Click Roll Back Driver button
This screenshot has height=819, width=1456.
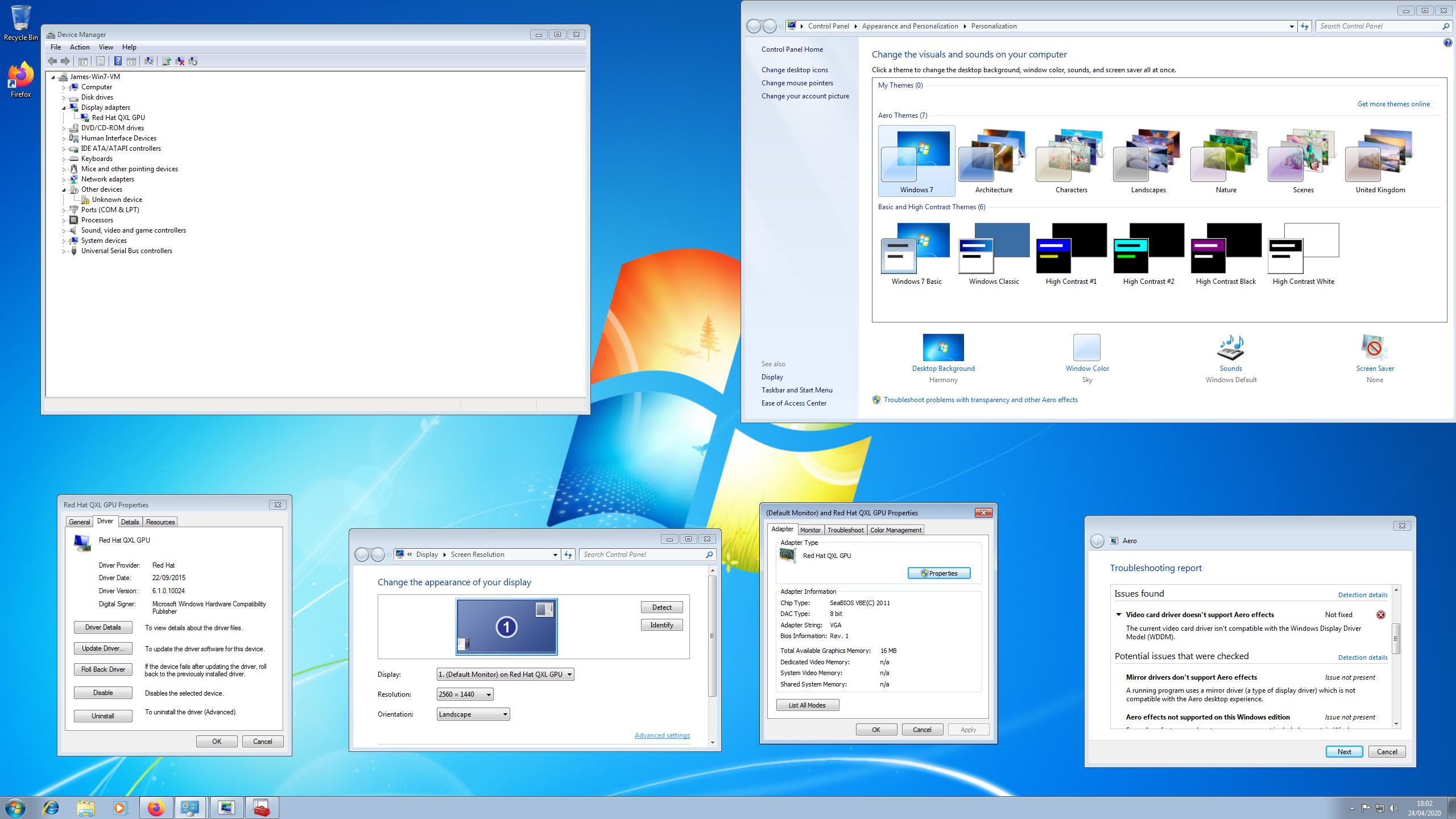(103, 669)
